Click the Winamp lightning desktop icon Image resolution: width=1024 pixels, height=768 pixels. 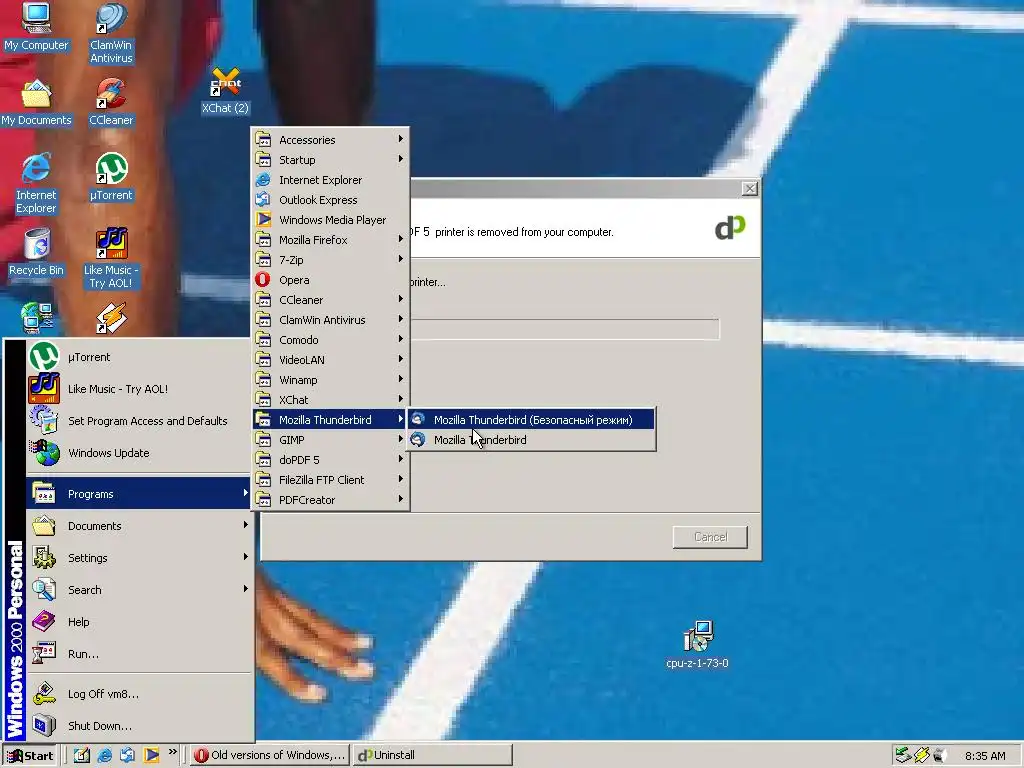click(112, 317)
